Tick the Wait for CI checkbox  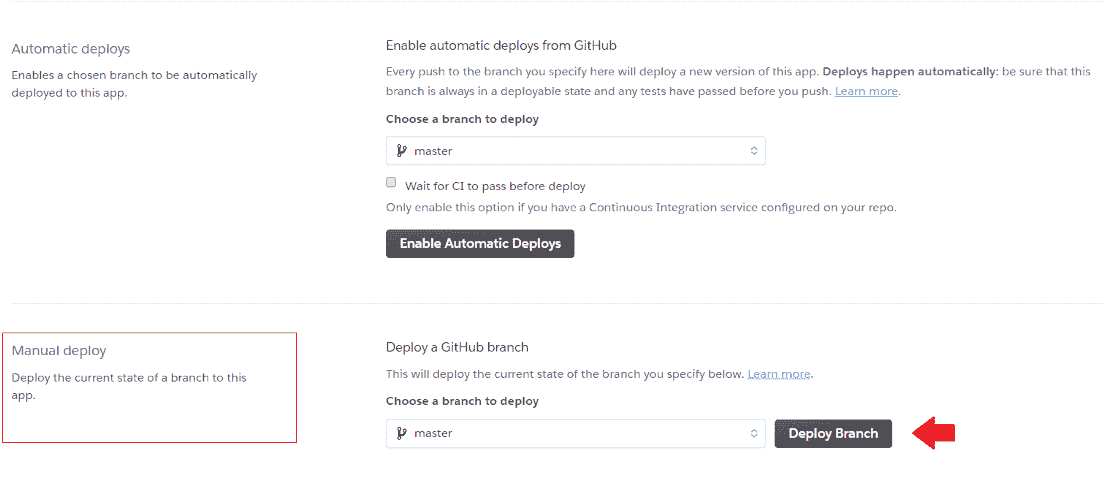(x=392, y=183)
